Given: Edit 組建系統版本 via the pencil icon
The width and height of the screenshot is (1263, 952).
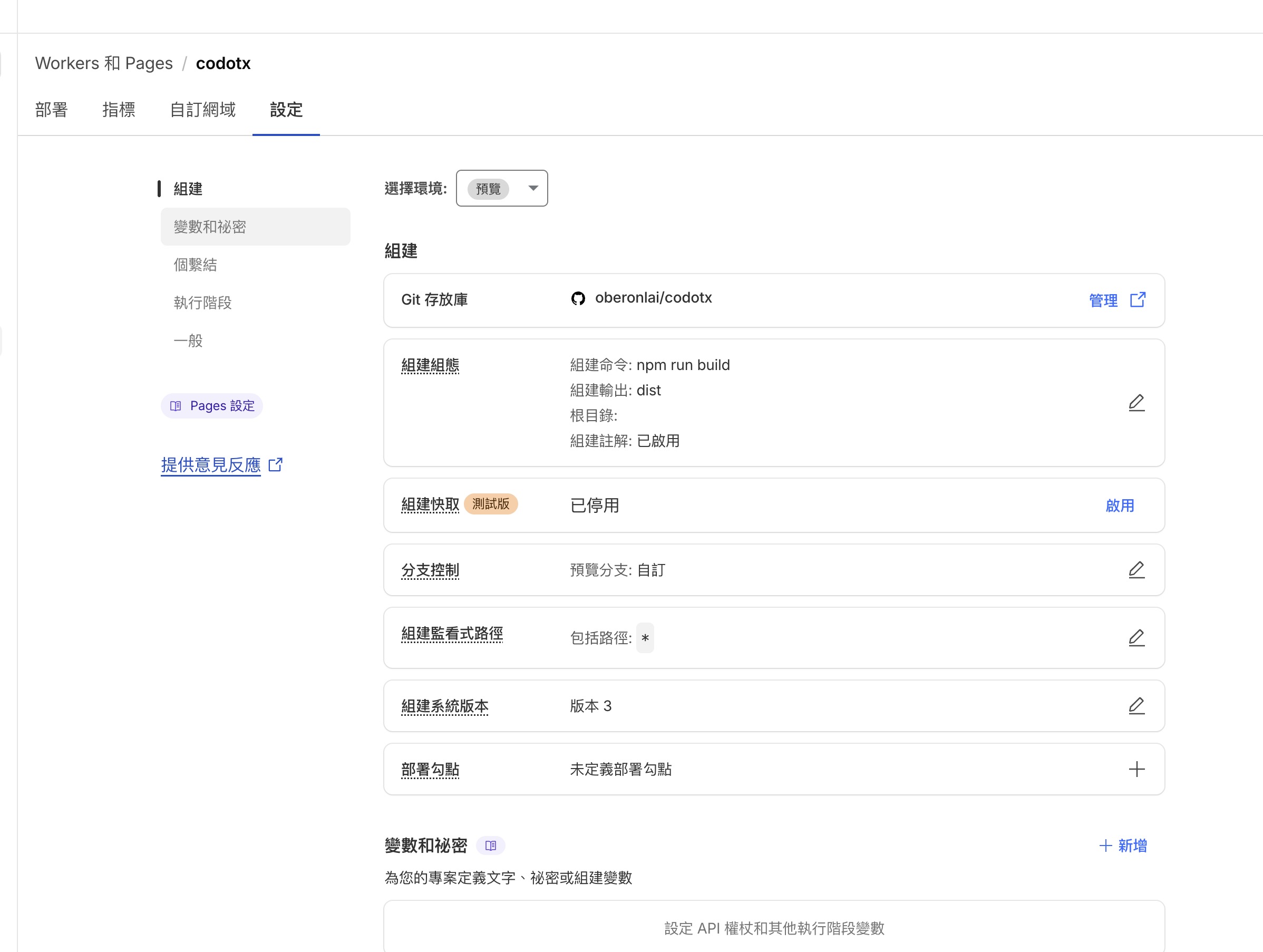Looking at the screenshot, I should point(1137,706).
